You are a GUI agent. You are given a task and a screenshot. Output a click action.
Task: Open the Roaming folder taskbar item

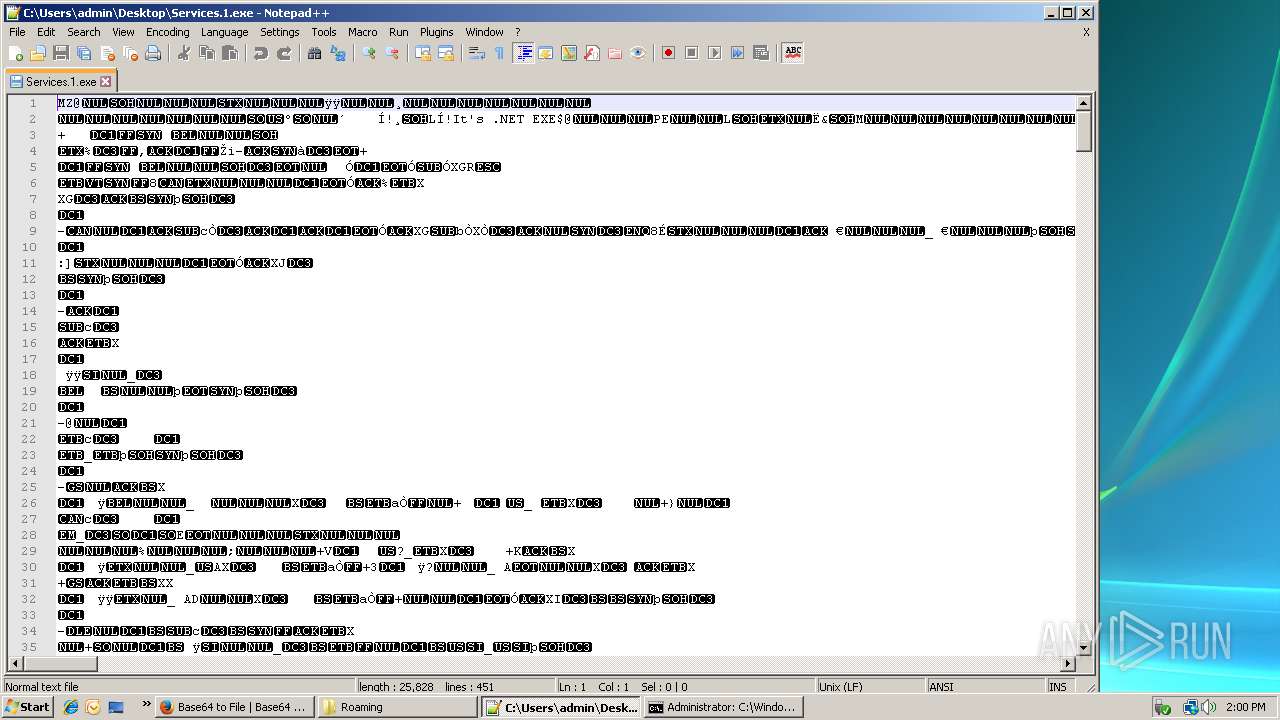[x=398, y=707]
